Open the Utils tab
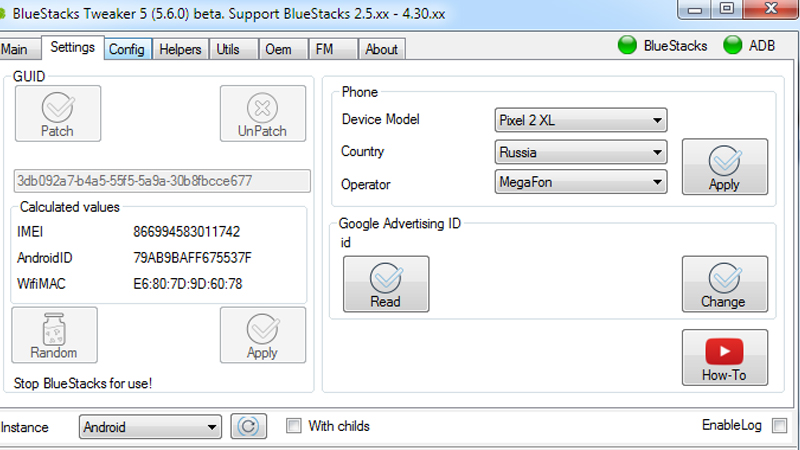Viewport: 800px width, 450px height. (233, 49)
